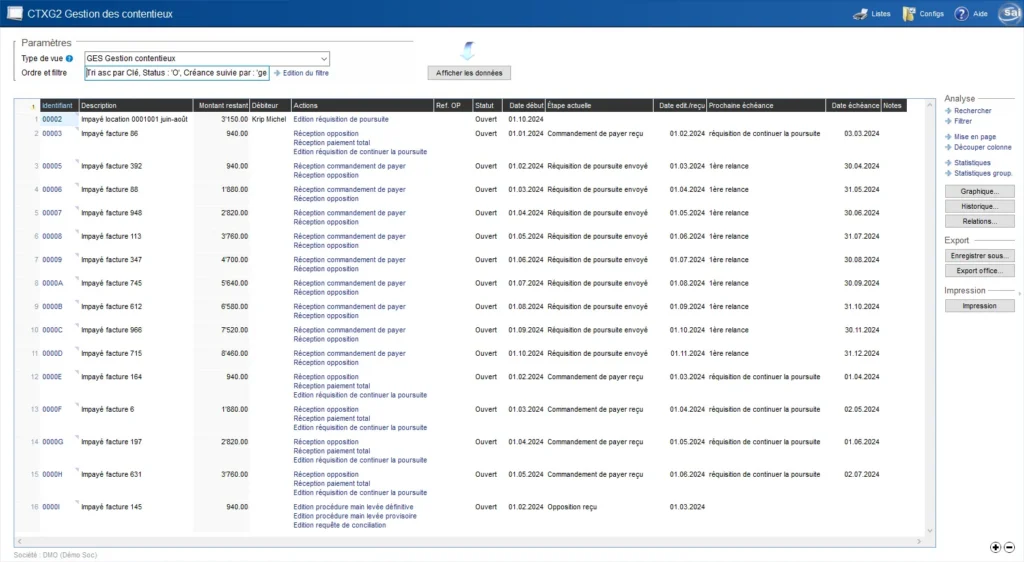Click the Listes printer icon
1024x562 pixels.
[860, 14]
